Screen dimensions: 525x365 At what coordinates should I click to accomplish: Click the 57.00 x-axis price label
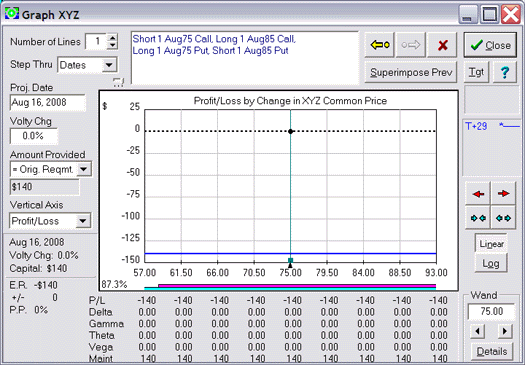(x=145, y=273)
